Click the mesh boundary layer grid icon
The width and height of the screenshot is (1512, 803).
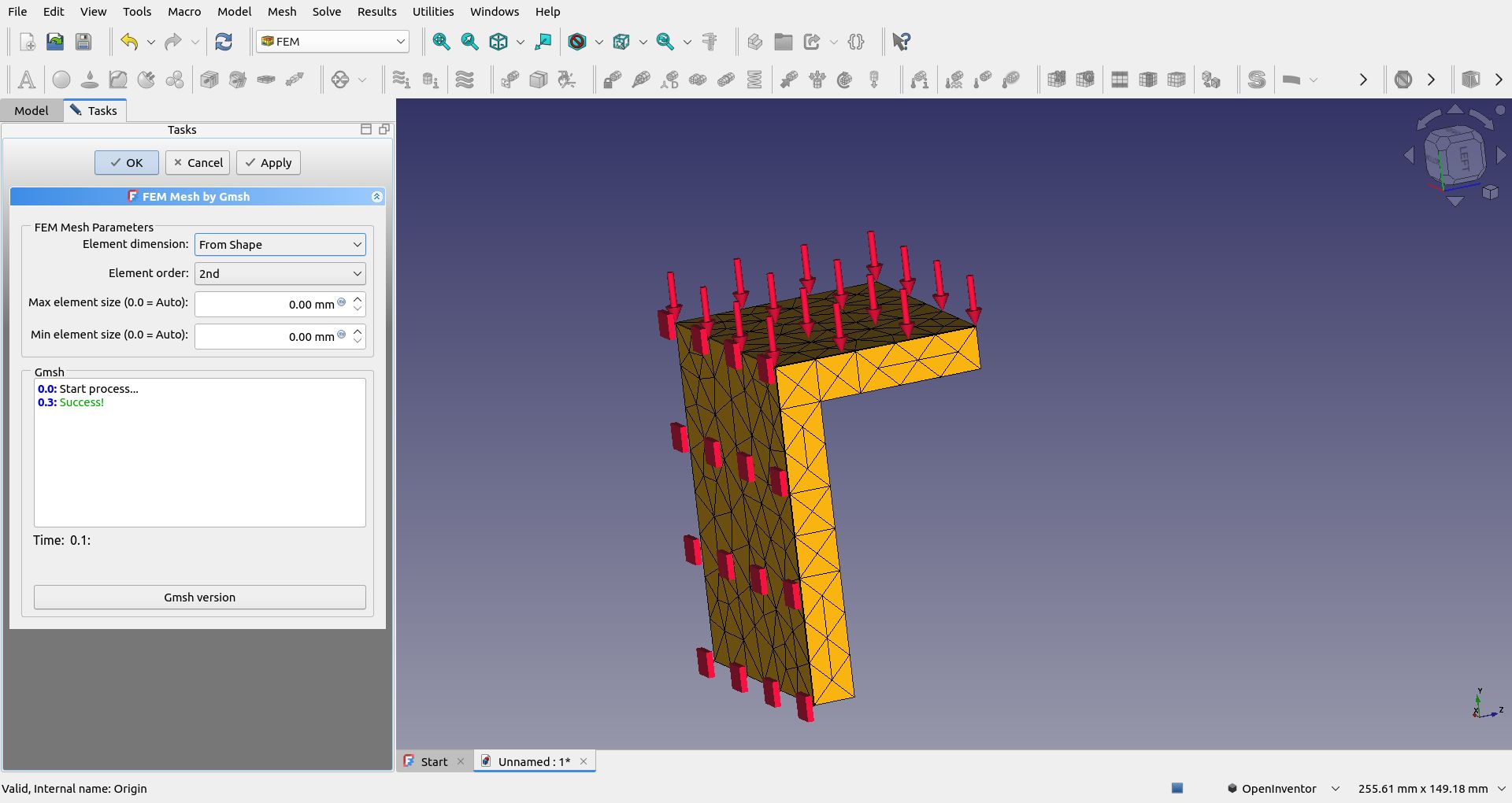[1120, 80]
